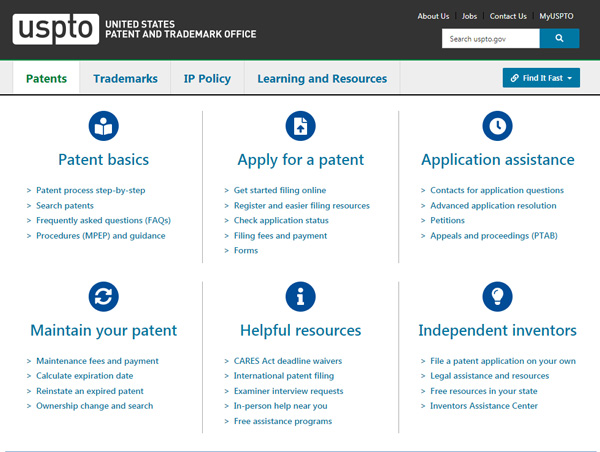Image resolution: width=600 pixels, height=452 pixels.
Task: Click the Maintain your patent refresh icon
Action: (x=104, y=297)
